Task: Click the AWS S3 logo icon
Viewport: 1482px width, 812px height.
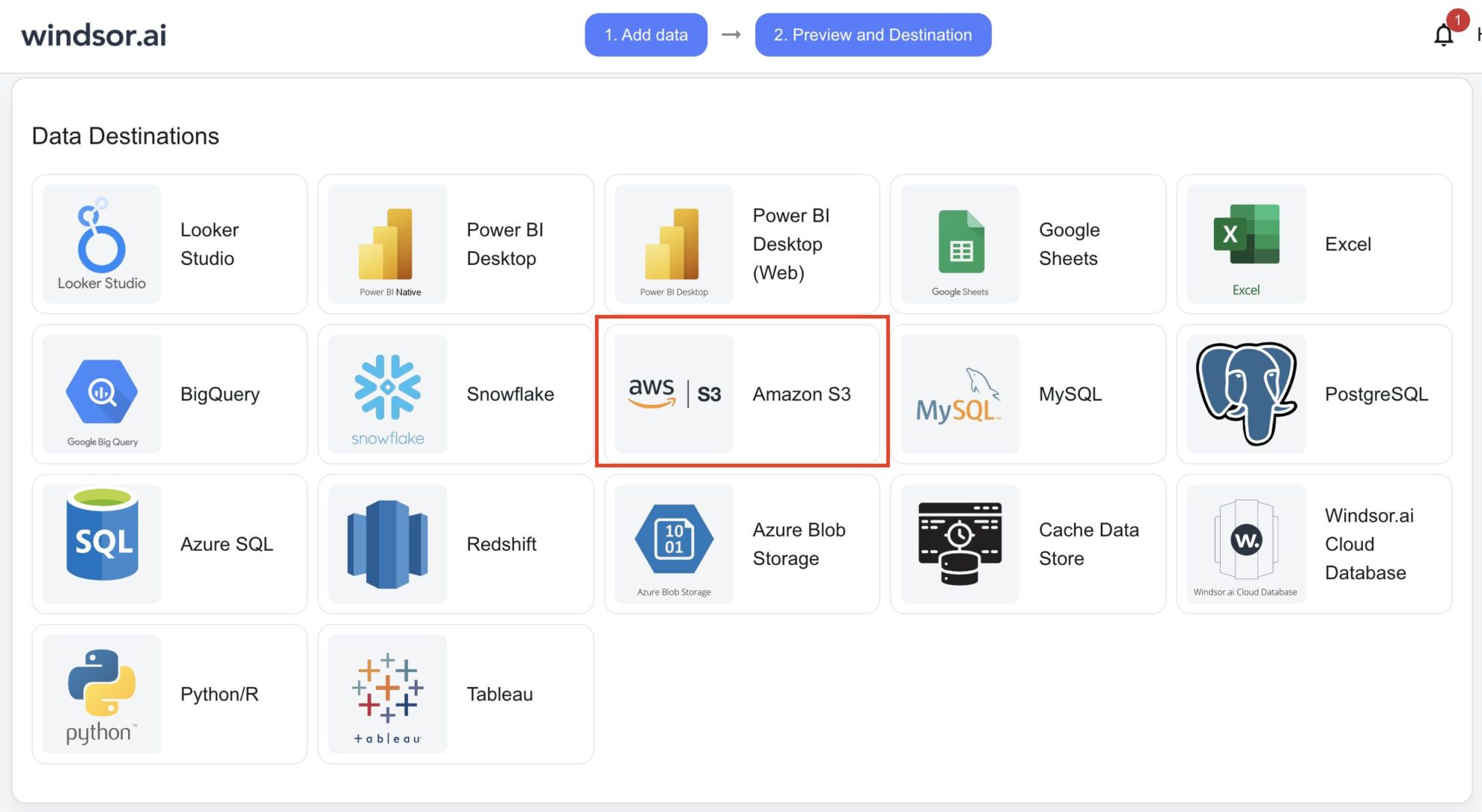Action: coord(674,394)
